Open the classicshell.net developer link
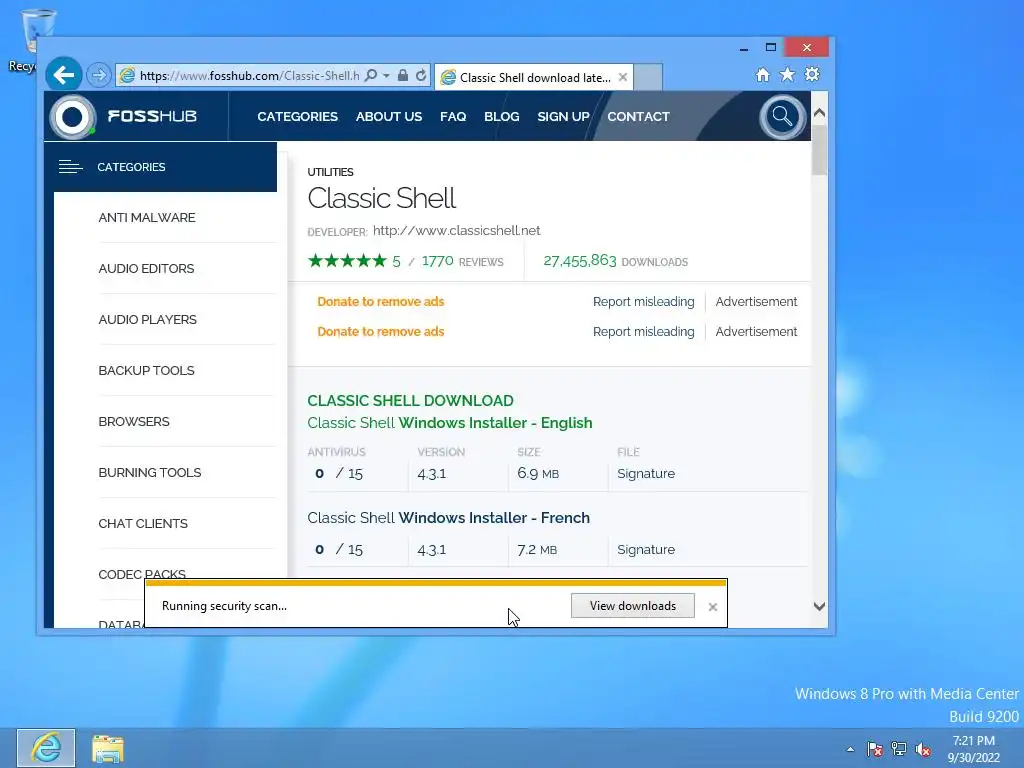This screenshot has height=768, width=1024. [x=456, y=231]
